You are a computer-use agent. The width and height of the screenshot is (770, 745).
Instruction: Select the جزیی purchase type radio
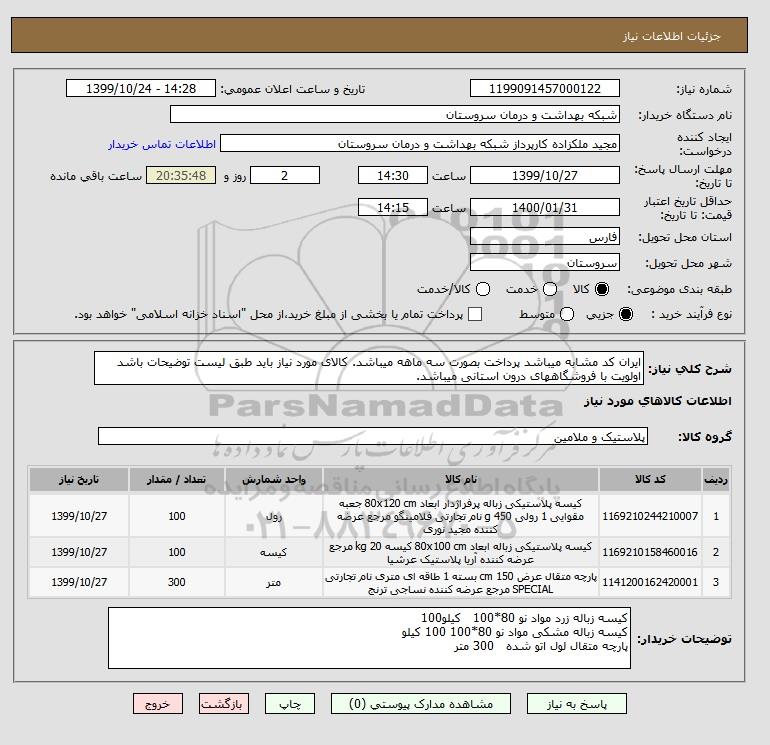pyautogui.click(x=626, y=314)
